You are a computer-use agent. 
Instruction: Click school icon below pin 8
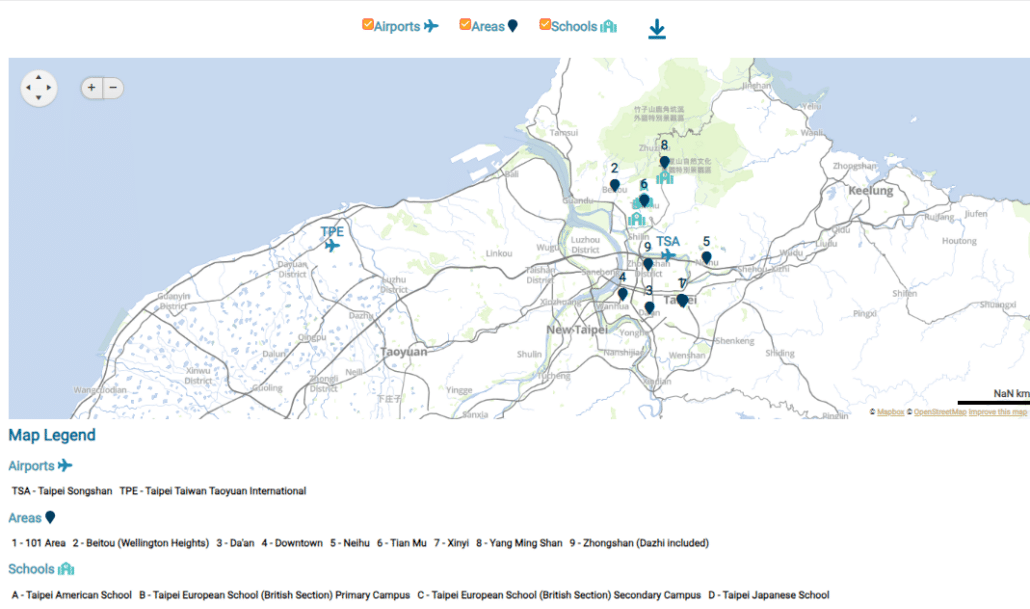pos(665,179)
